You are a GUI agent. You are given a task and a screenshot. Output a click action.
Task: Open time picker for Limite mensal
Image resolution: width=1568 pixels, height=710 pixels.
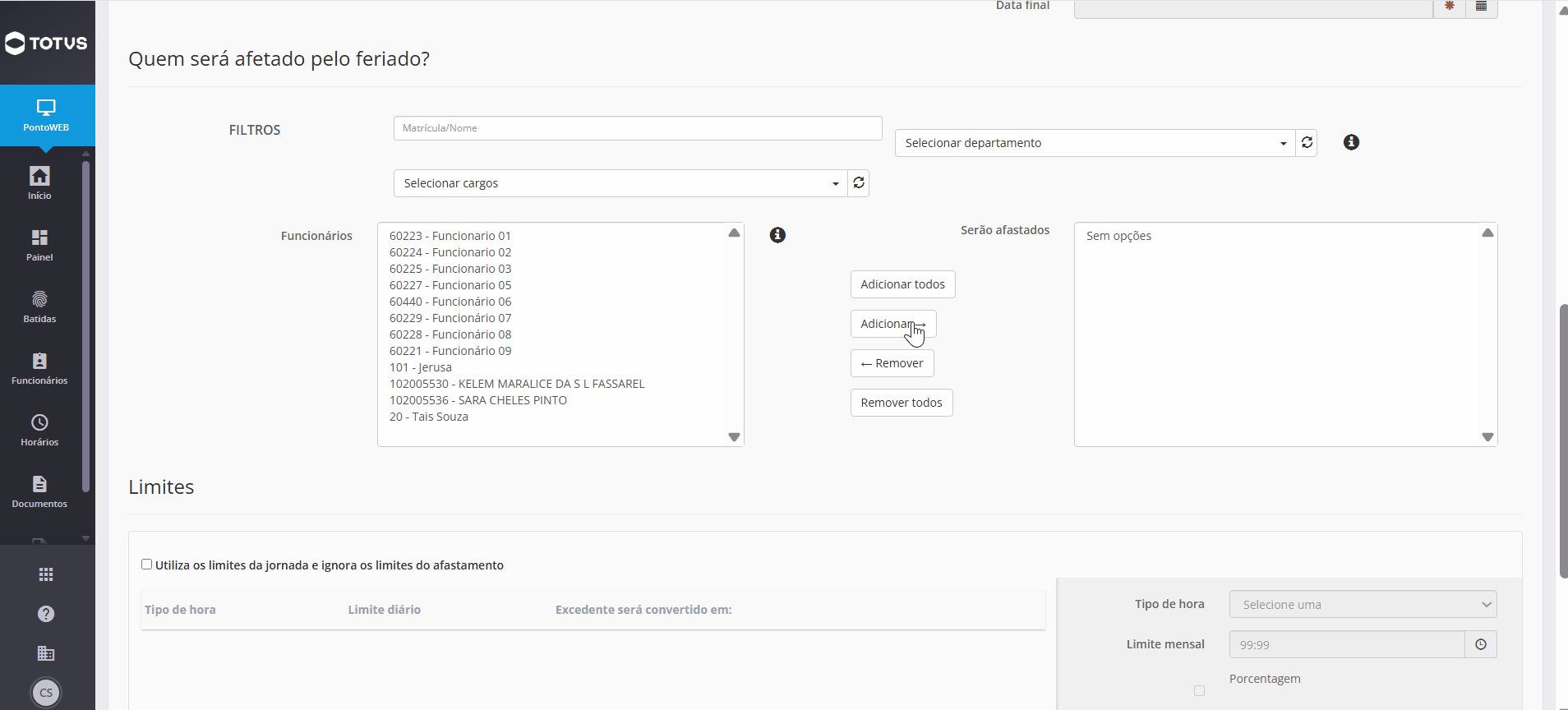tap(1481, 644)
